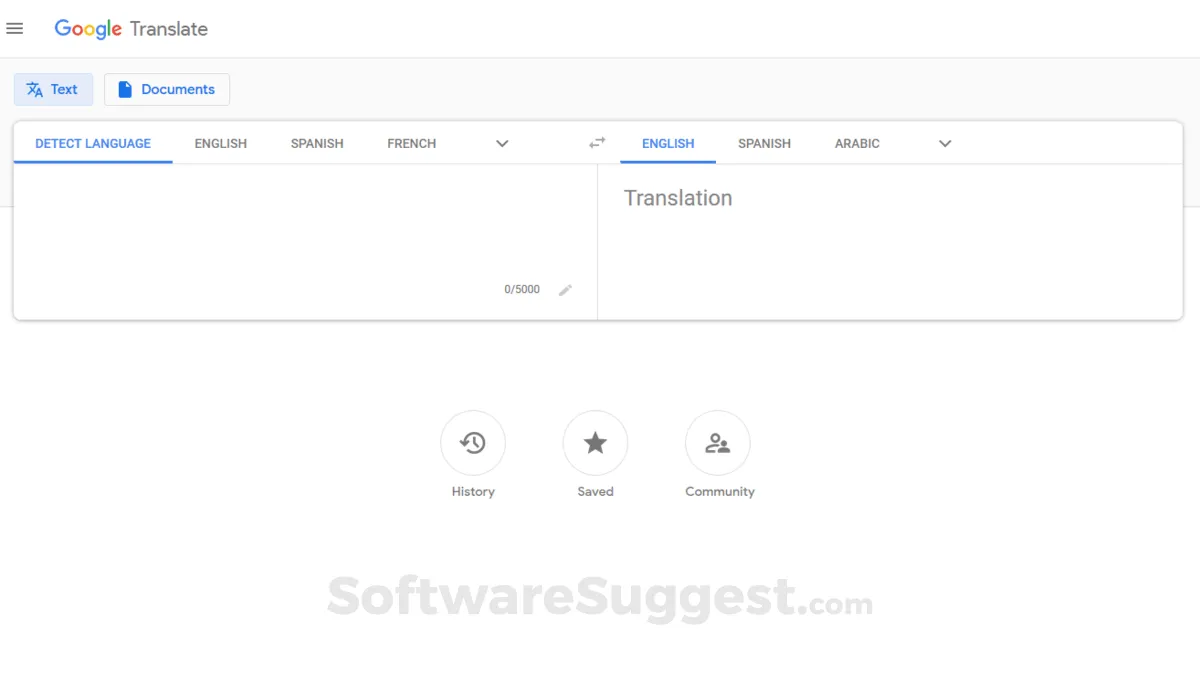Expand the target languages list chevron
The width and height of the screenshot is (1200, 694).
tap(945, 143)
